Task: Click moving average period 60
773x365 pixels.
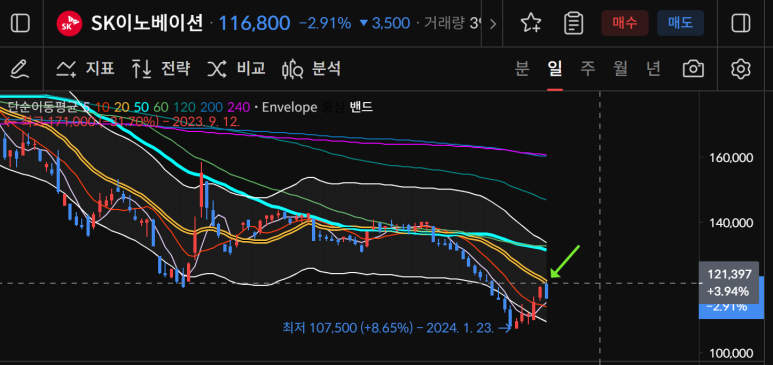Action: (160, 107)
